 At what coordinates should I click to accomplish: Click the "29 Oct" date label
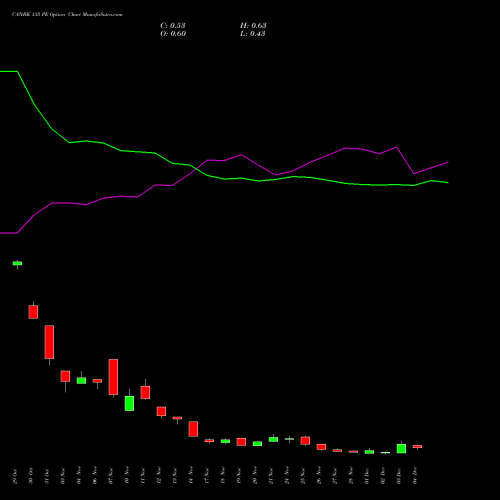(15, 476)
